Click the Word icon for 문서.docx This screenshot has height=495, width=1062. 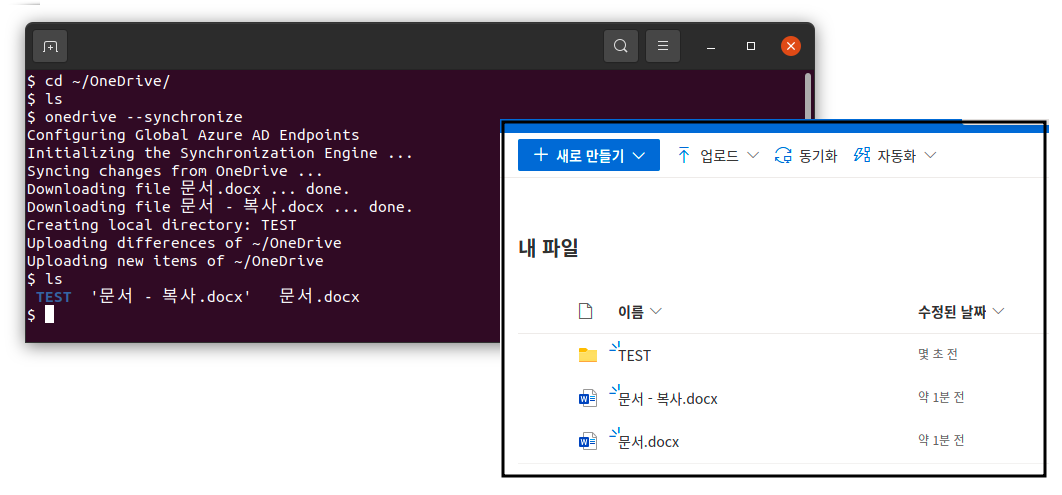tap(588, 442)
